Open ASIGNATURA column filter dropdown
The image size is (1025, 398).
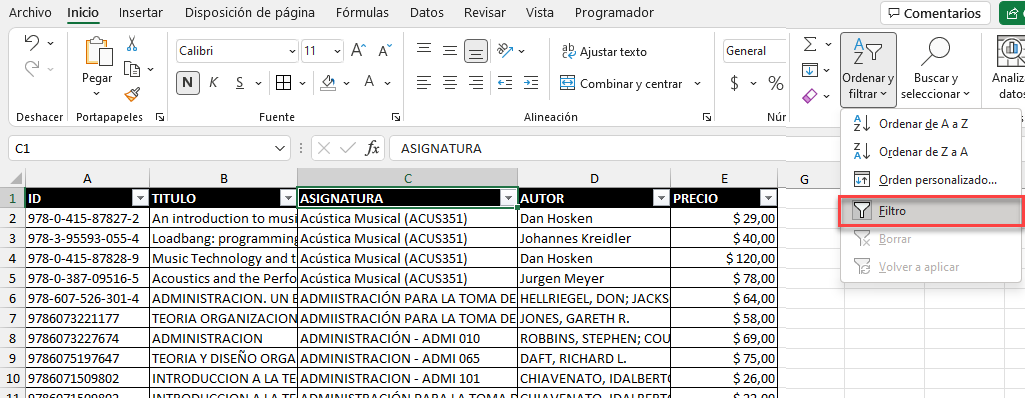[x=509, y=198]
